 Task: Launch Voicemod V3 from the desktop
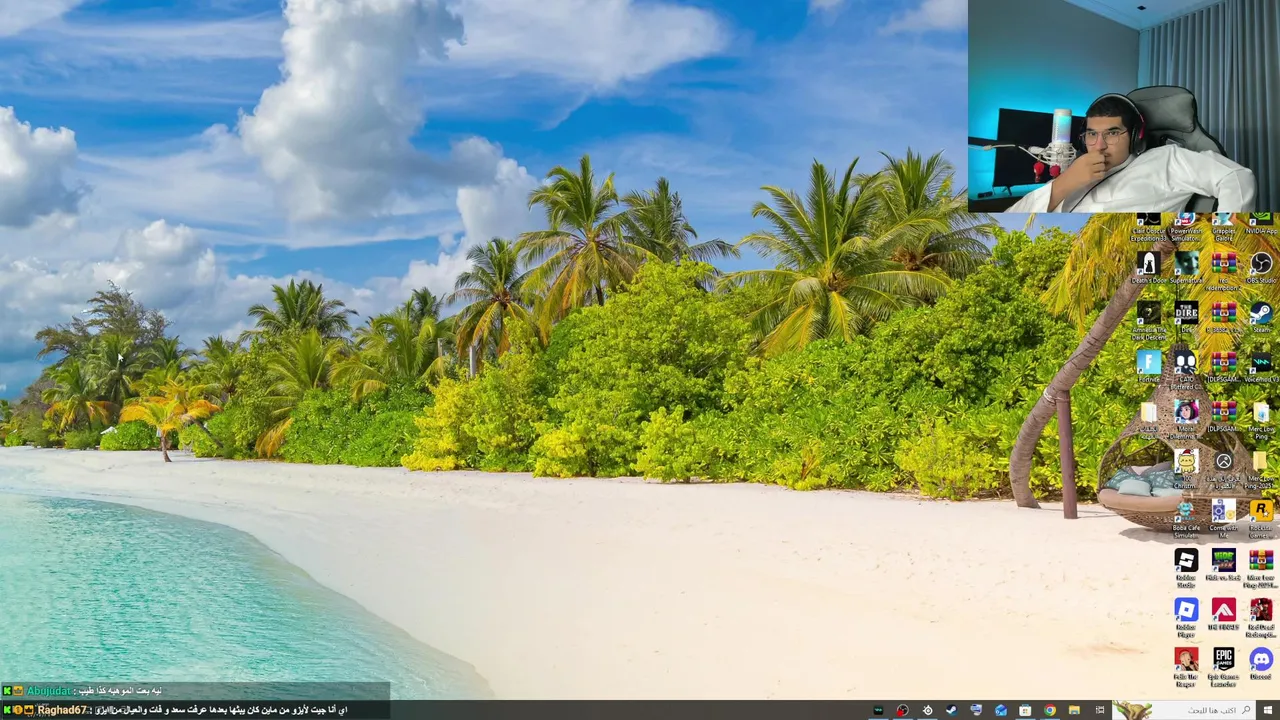click(1261, 366)
